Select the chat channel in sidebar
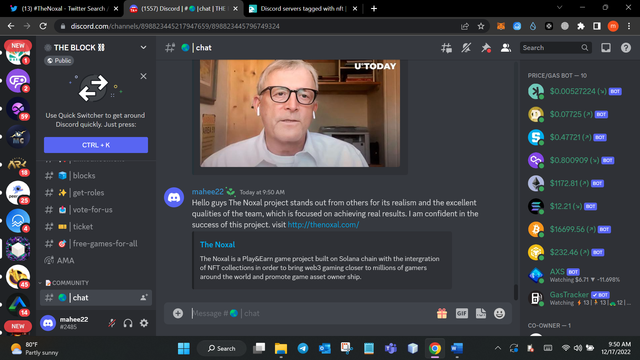The width and height of the screenshot is (640, 360). click(96, 298)
